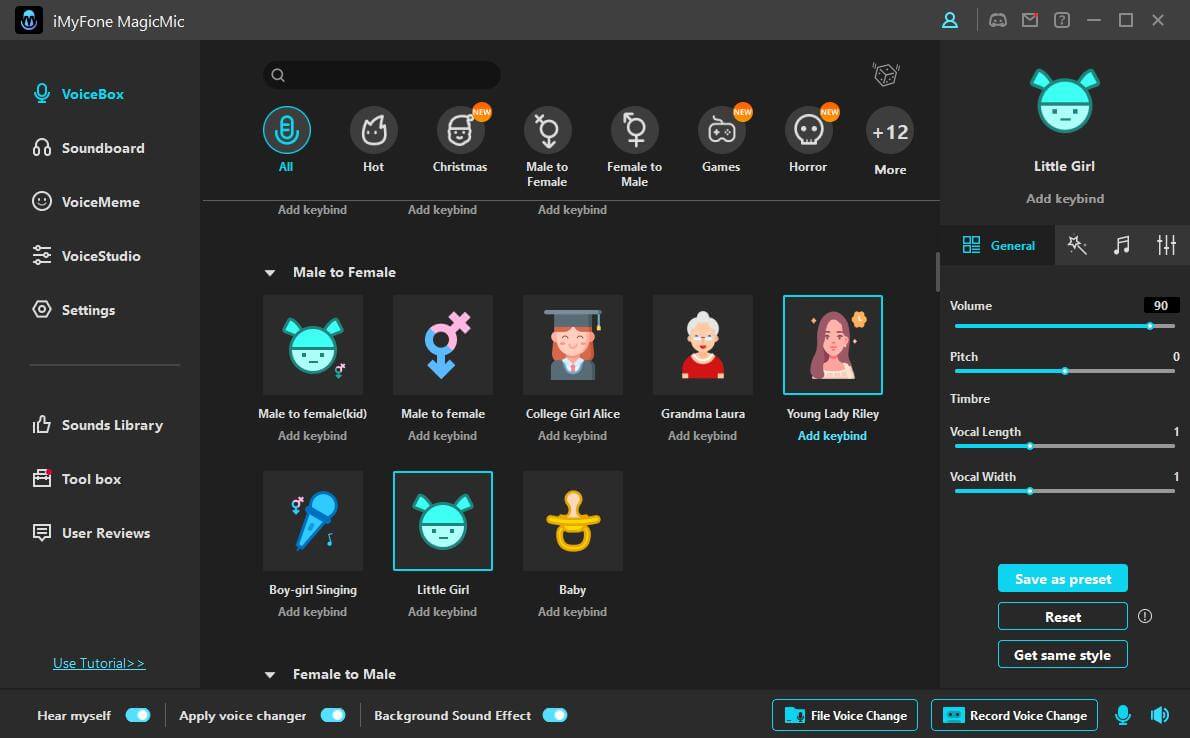The image size is (1190, 738).
Task: Choose the Male to female voice
Action: click(442, 345)
